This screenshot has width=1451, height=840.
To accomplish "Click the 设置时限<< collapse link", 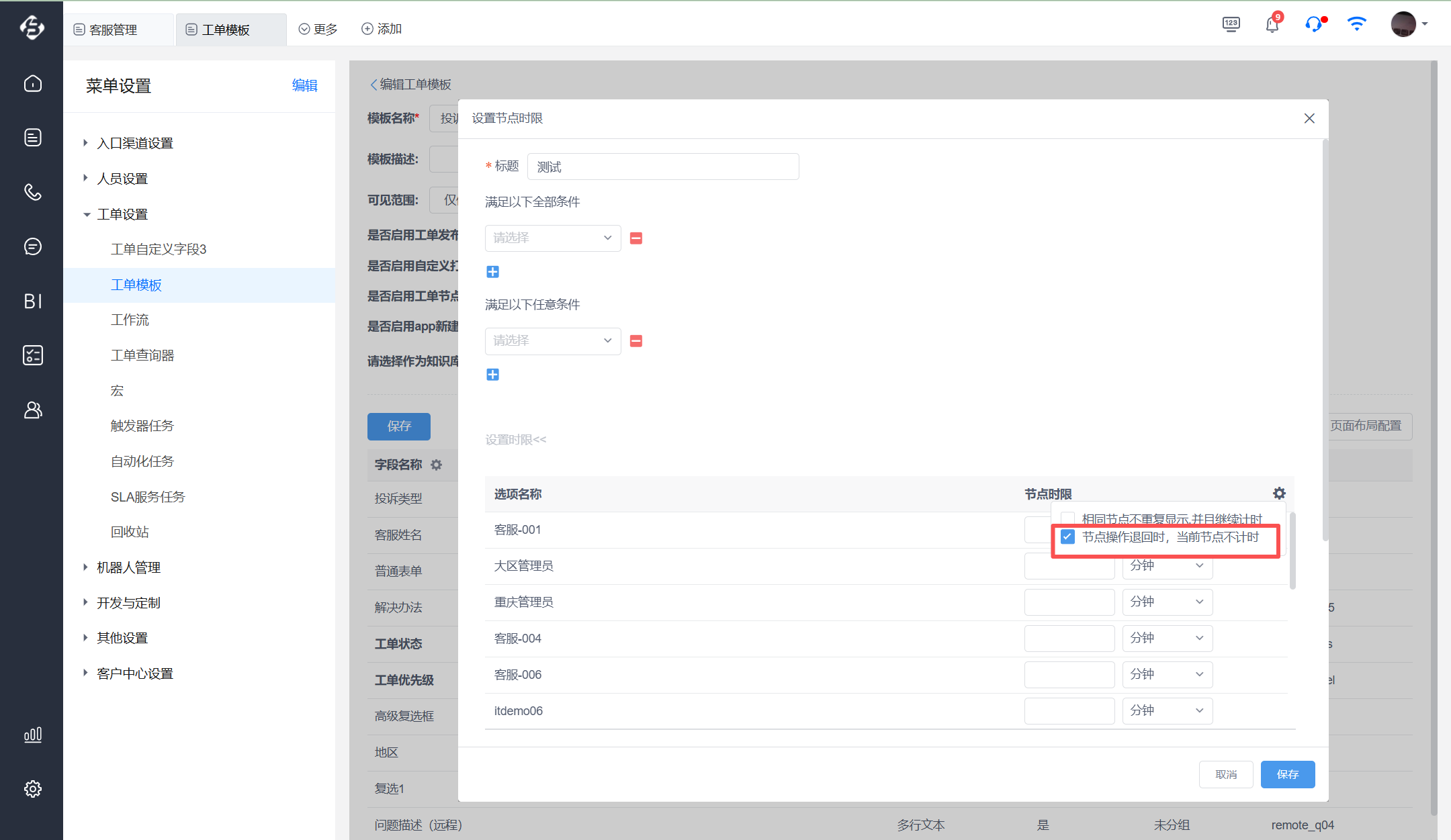I will click(516, 440).
